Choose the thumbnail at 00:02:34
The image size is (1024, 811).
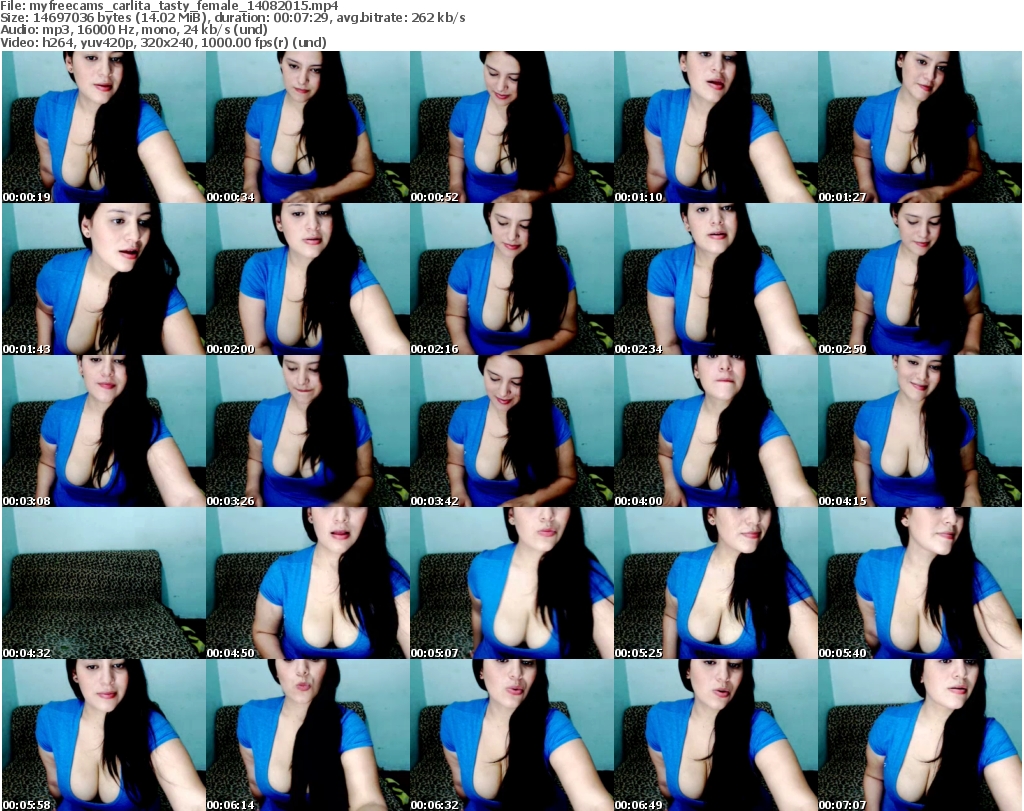point(716,279)
